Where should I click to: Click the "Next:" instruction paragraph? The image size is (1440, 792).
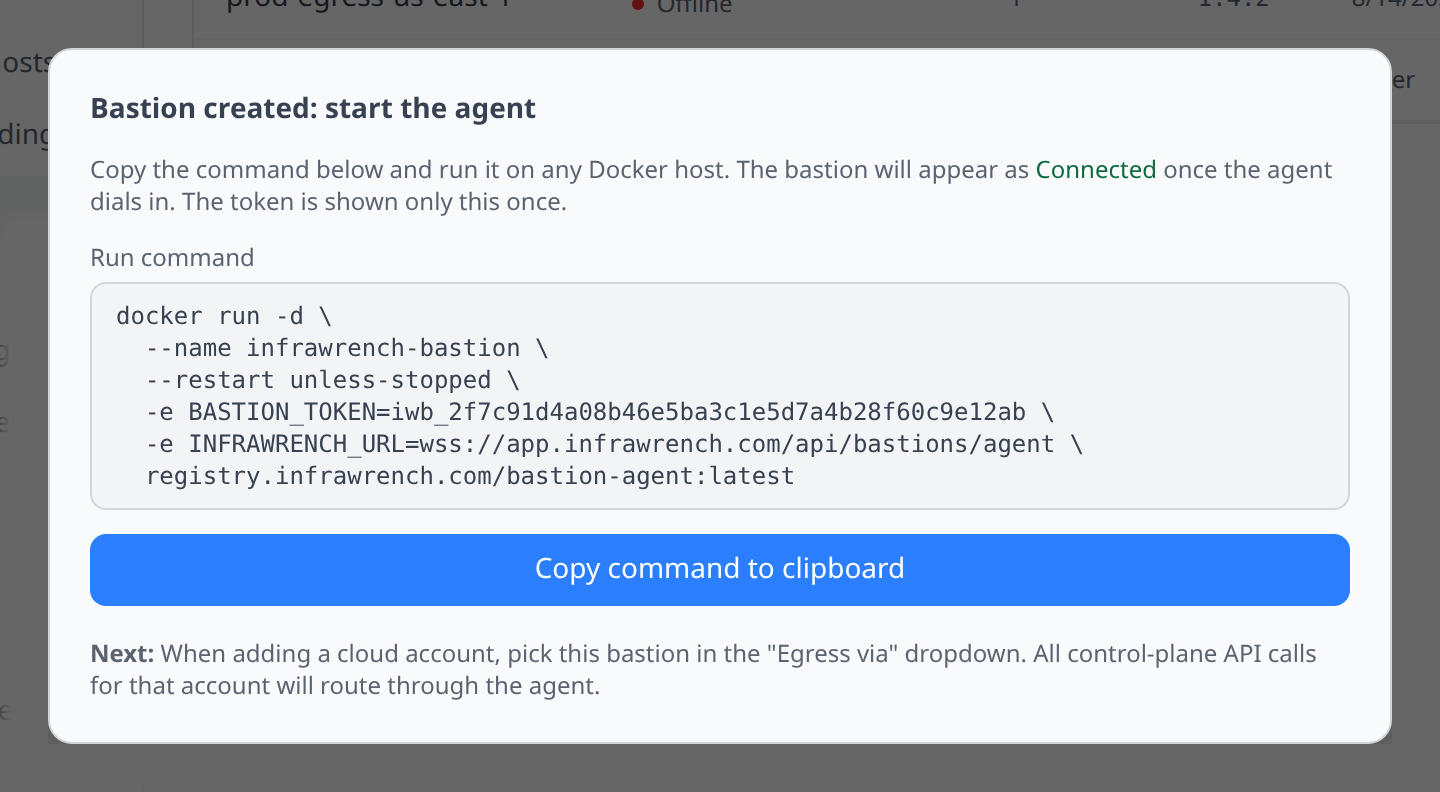pos(703,670)
